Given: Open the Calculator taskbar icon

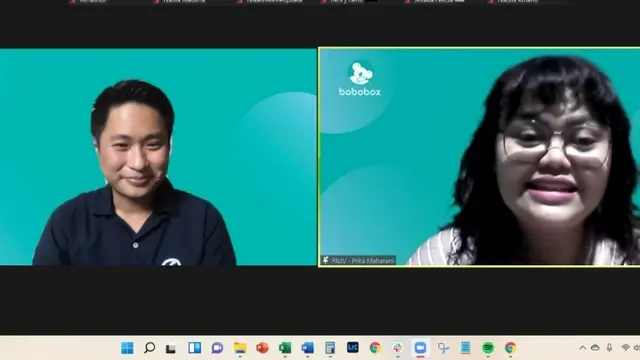Looking at the screenshot, I should 330,348.
